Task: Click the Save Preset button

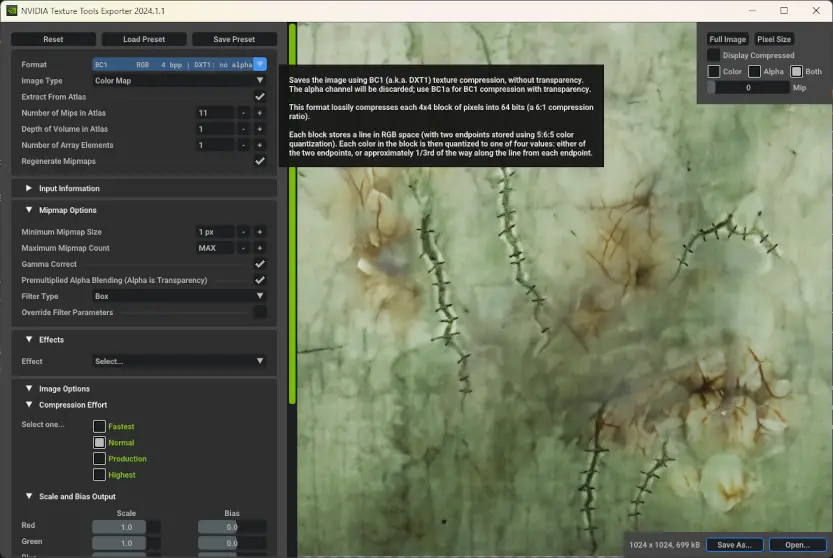Action: (235, 39)
